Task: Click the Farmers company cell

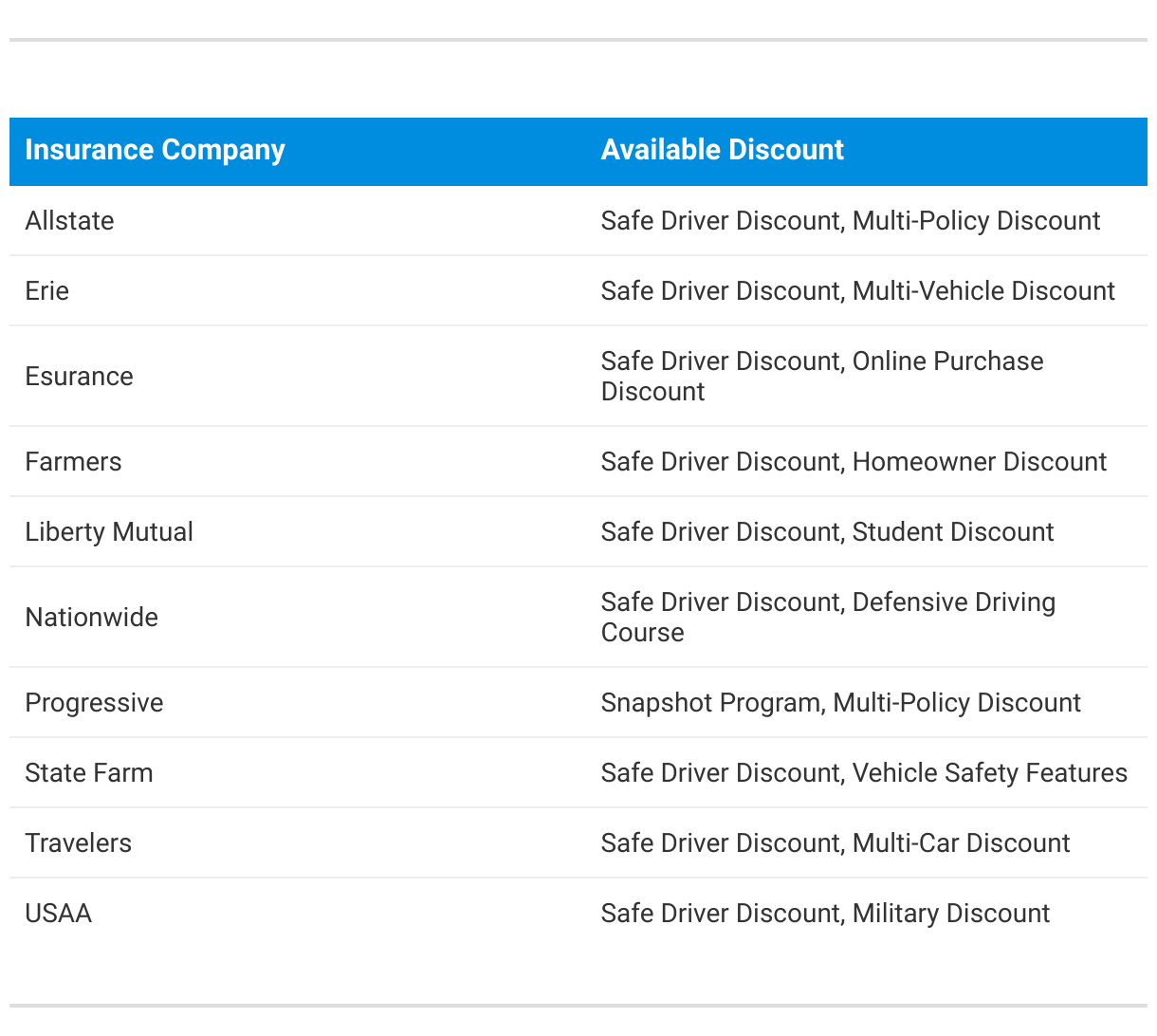Action: (73, 462)
